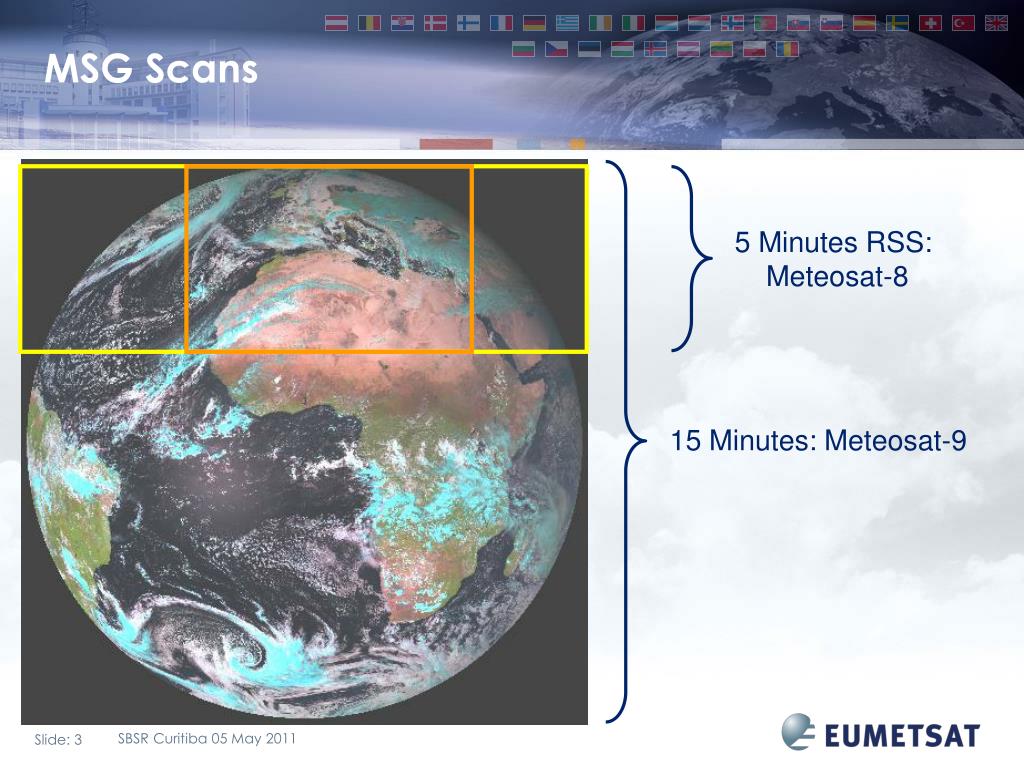Click the Belgium flag icon
The image size is (1024, 768).
[369, 24]
